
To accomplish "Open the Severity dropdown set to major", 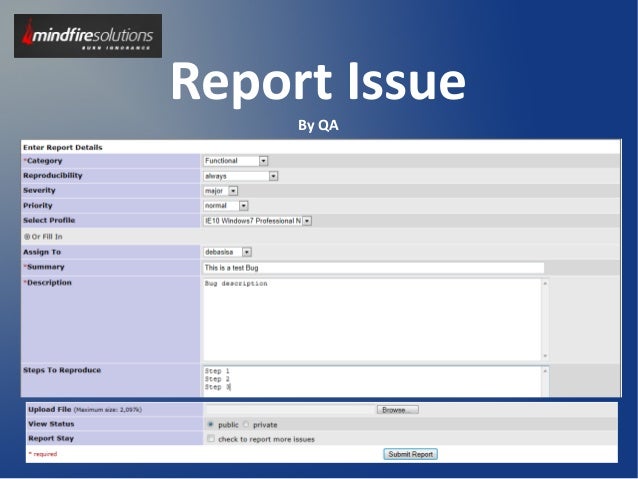I will tap(220, 190).
